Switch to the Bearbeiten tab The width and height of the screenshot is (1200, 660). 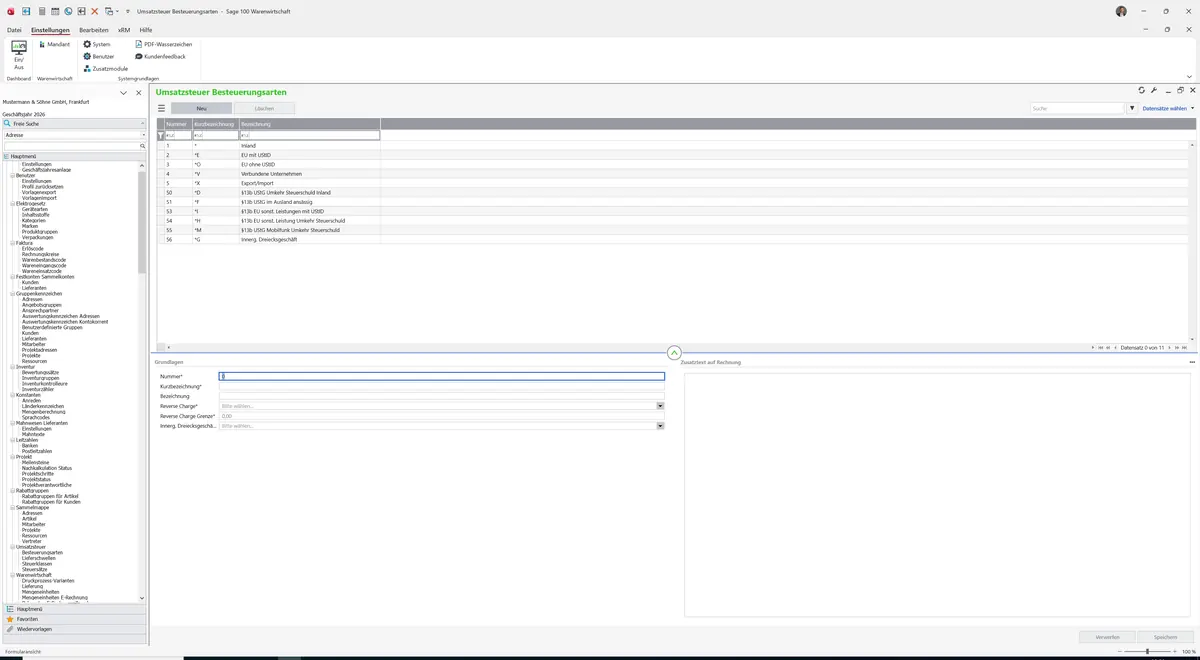pos(94,30)
